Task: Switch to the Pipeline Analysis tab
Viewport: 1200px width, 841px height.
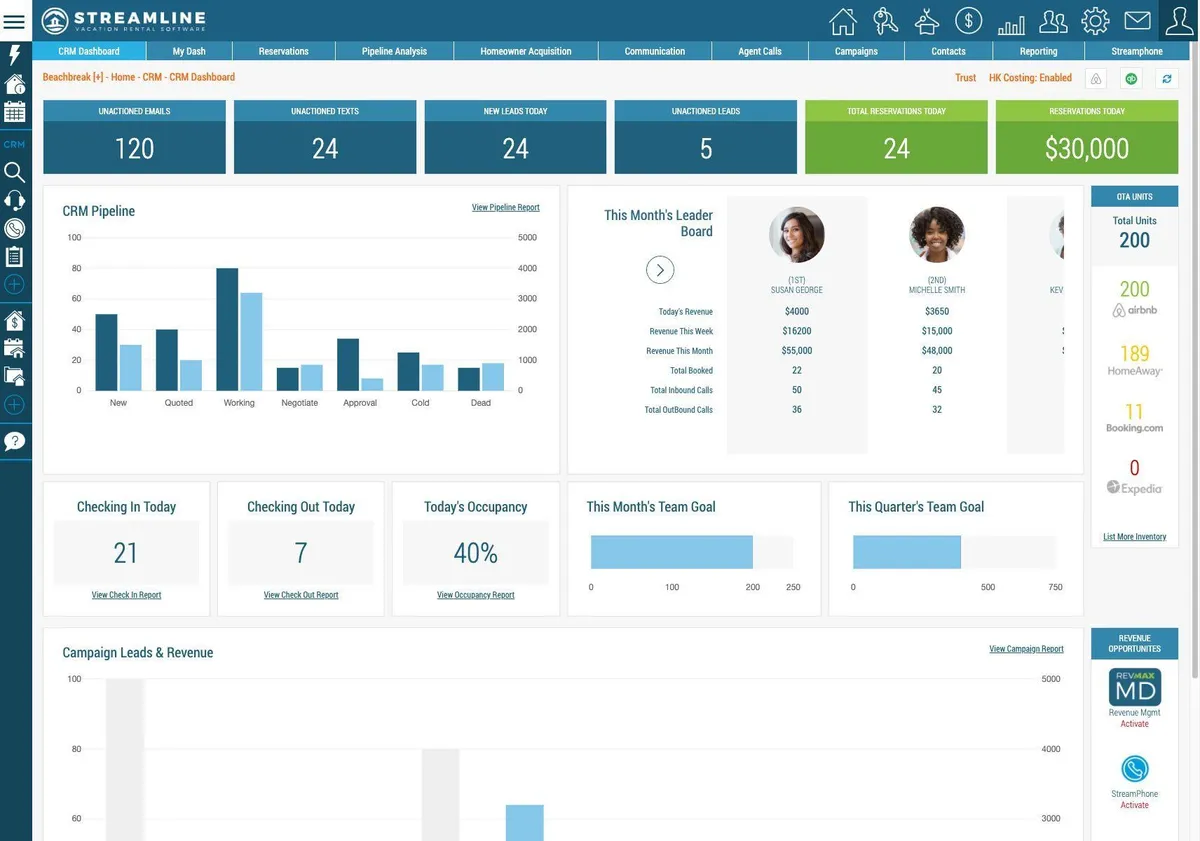Action: pos(394,51)
